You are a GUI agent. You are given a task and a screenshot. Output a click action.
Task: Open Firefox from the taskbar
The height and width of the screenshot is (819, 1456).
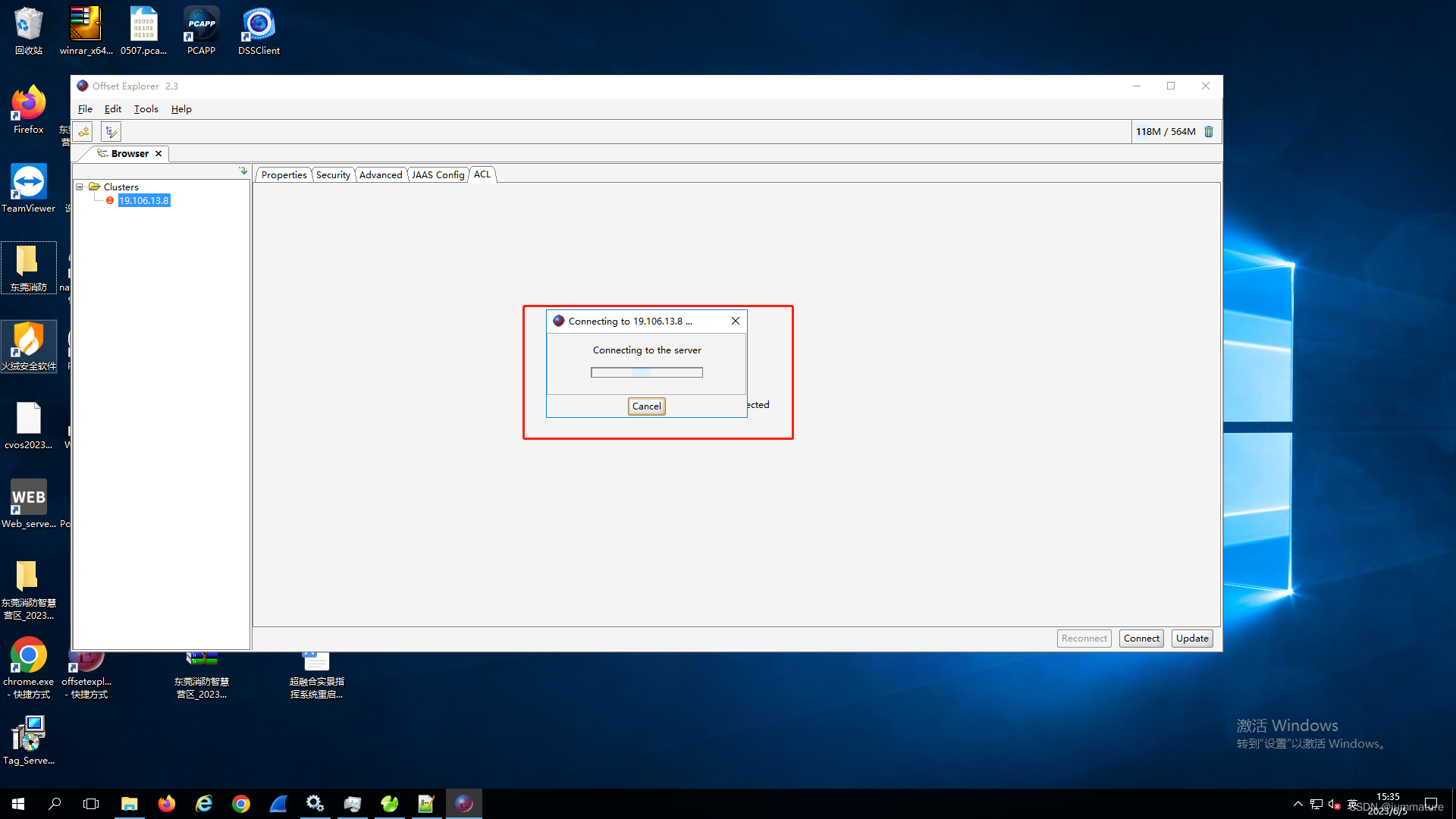pos(167,804)
